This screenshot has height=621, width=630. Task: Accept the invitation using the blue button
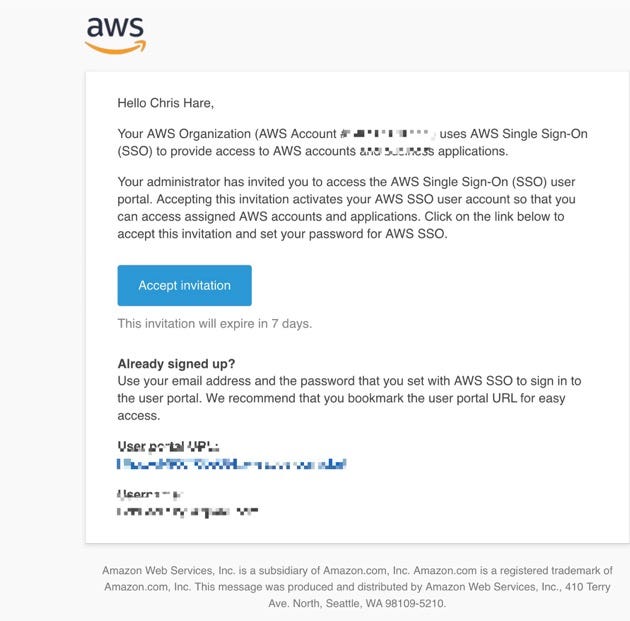[184, 285]
